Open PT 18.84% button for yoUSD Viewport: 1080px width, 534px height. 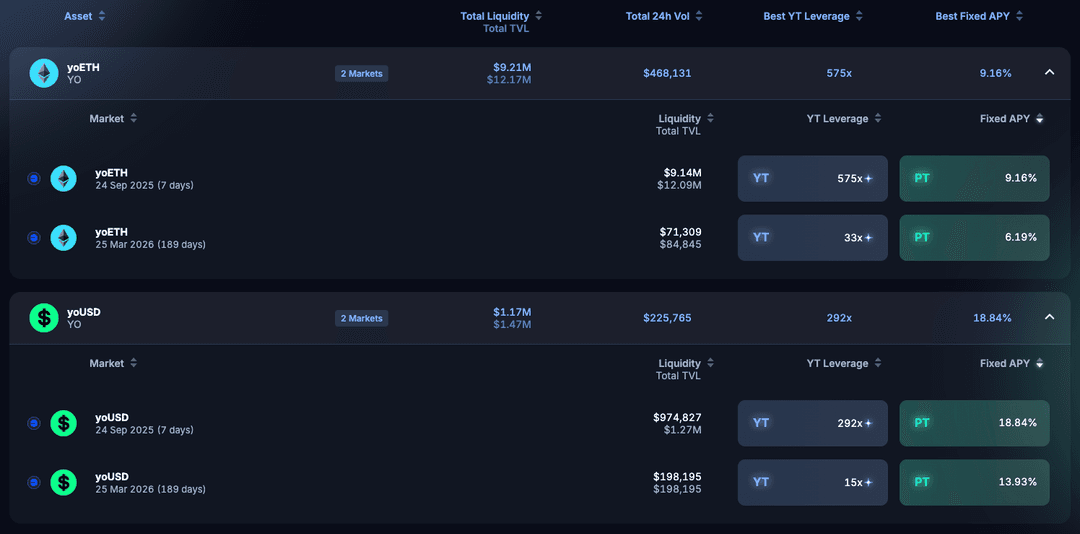pyautogui.click(x=974, y=424)
